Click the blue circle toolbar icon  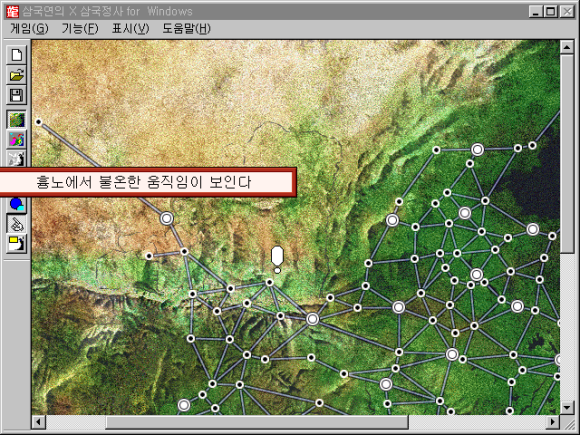17,204
